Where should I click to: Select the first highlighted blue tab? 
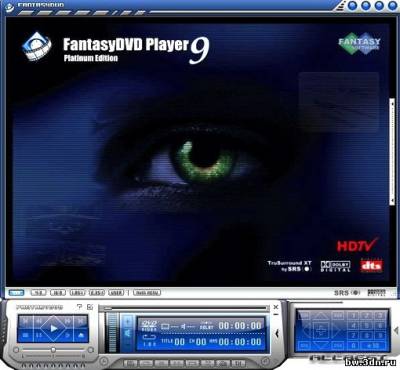[16, 293]
